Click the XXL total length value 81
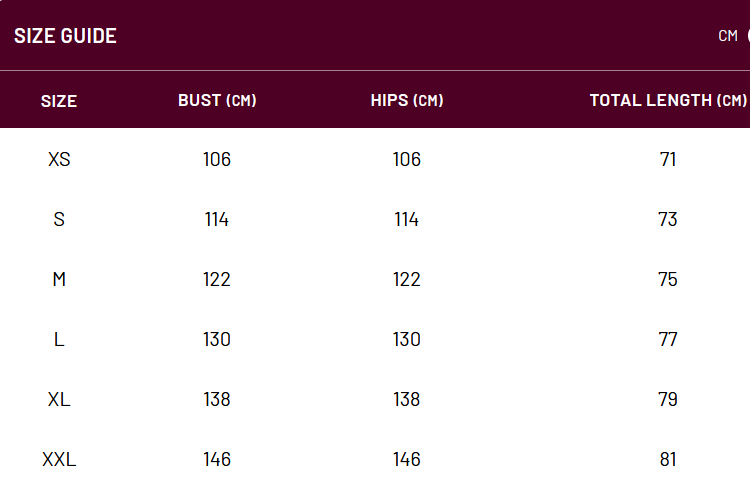This screenshot has width=750, height=477. coord(668,459)
